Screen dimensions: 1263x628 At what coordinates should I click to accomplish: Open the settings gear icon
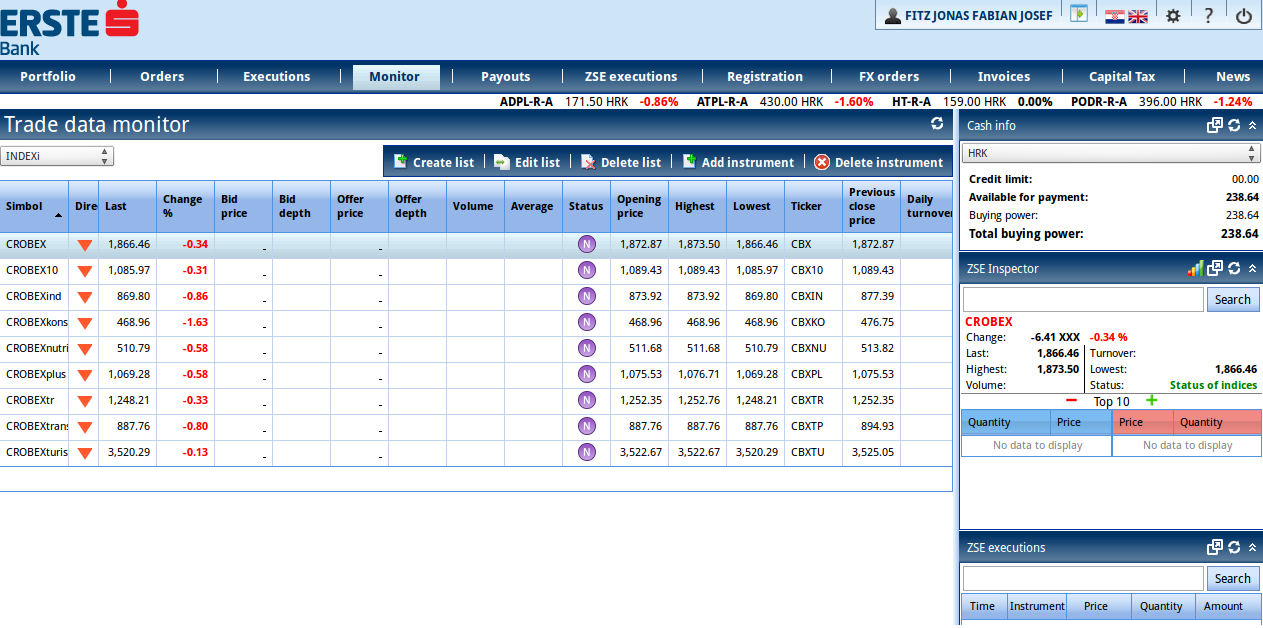pos(1173,16)
